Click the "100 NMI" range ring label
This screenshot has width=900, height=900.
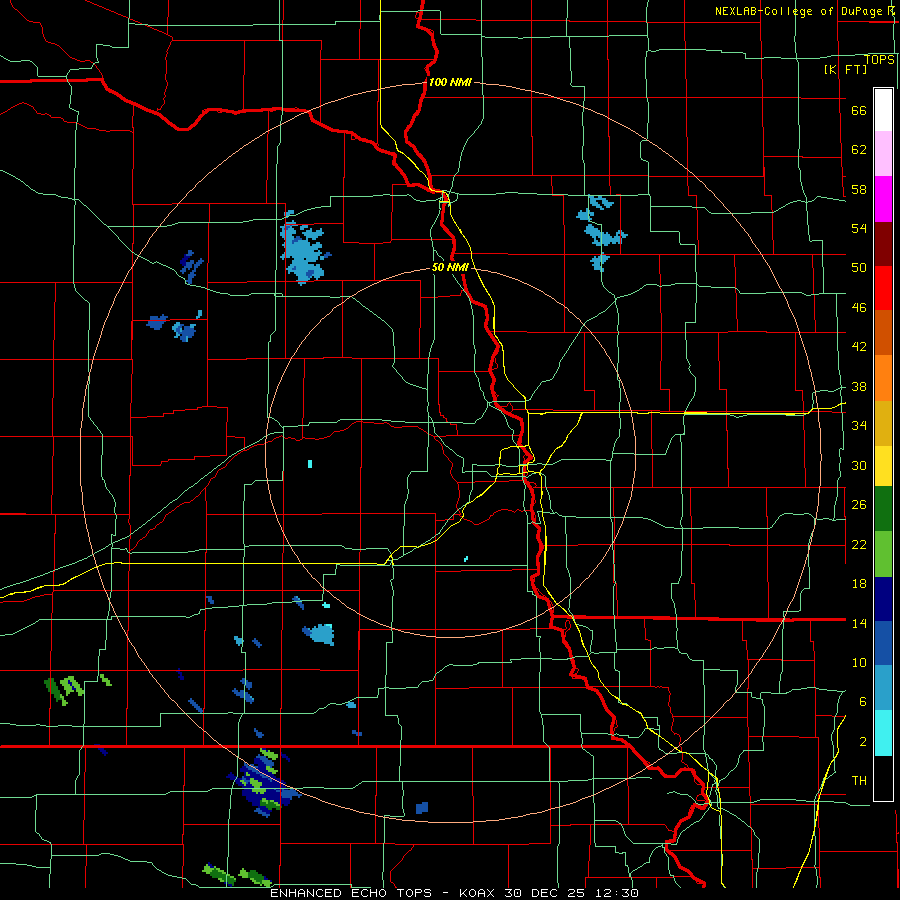pos(450,83)
